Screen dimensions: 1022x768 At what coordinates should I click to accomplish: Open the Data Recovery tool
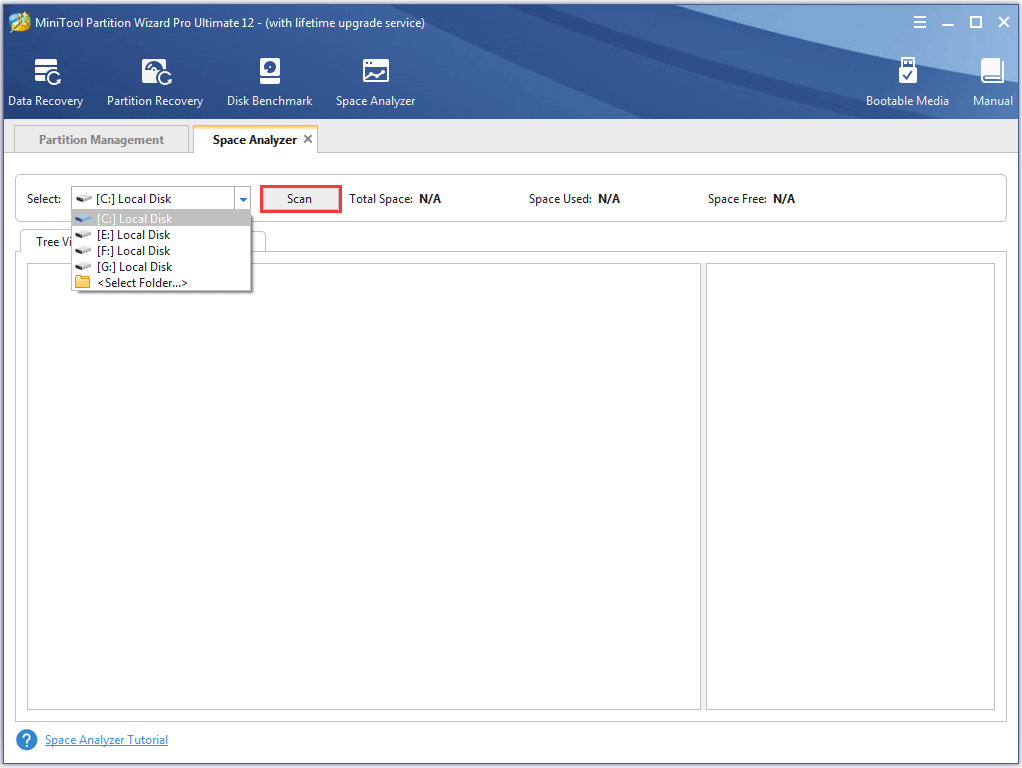pos(46,80)
